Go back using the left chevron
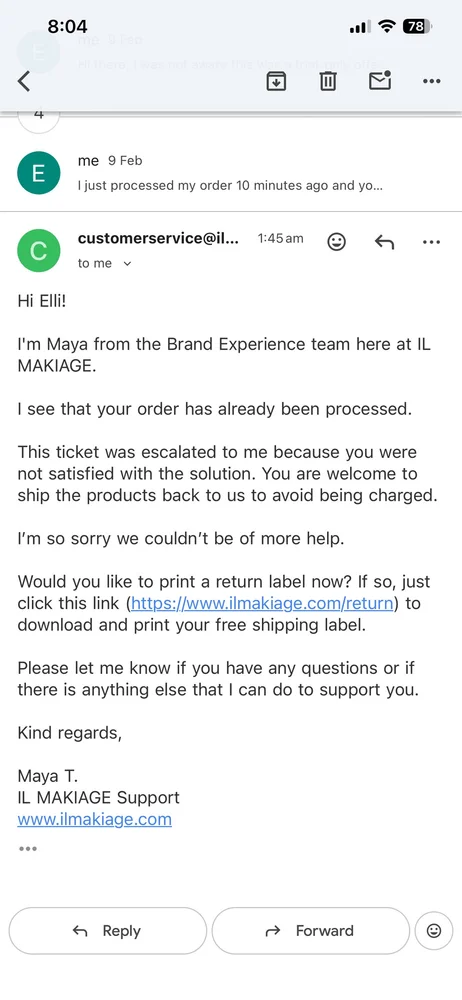This screenshot has width=462, height=1000. pos(24,81)
